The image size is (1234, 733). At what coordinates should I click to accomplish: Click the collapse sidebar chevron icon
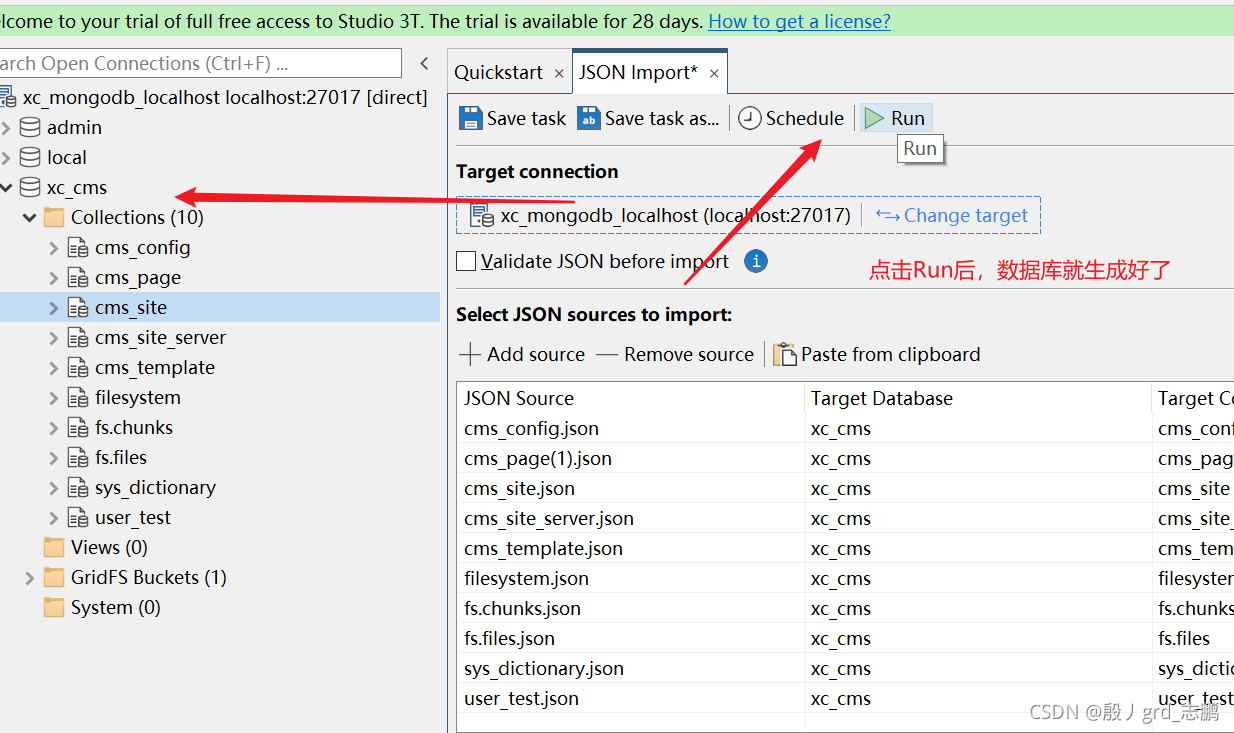point(424,63)
